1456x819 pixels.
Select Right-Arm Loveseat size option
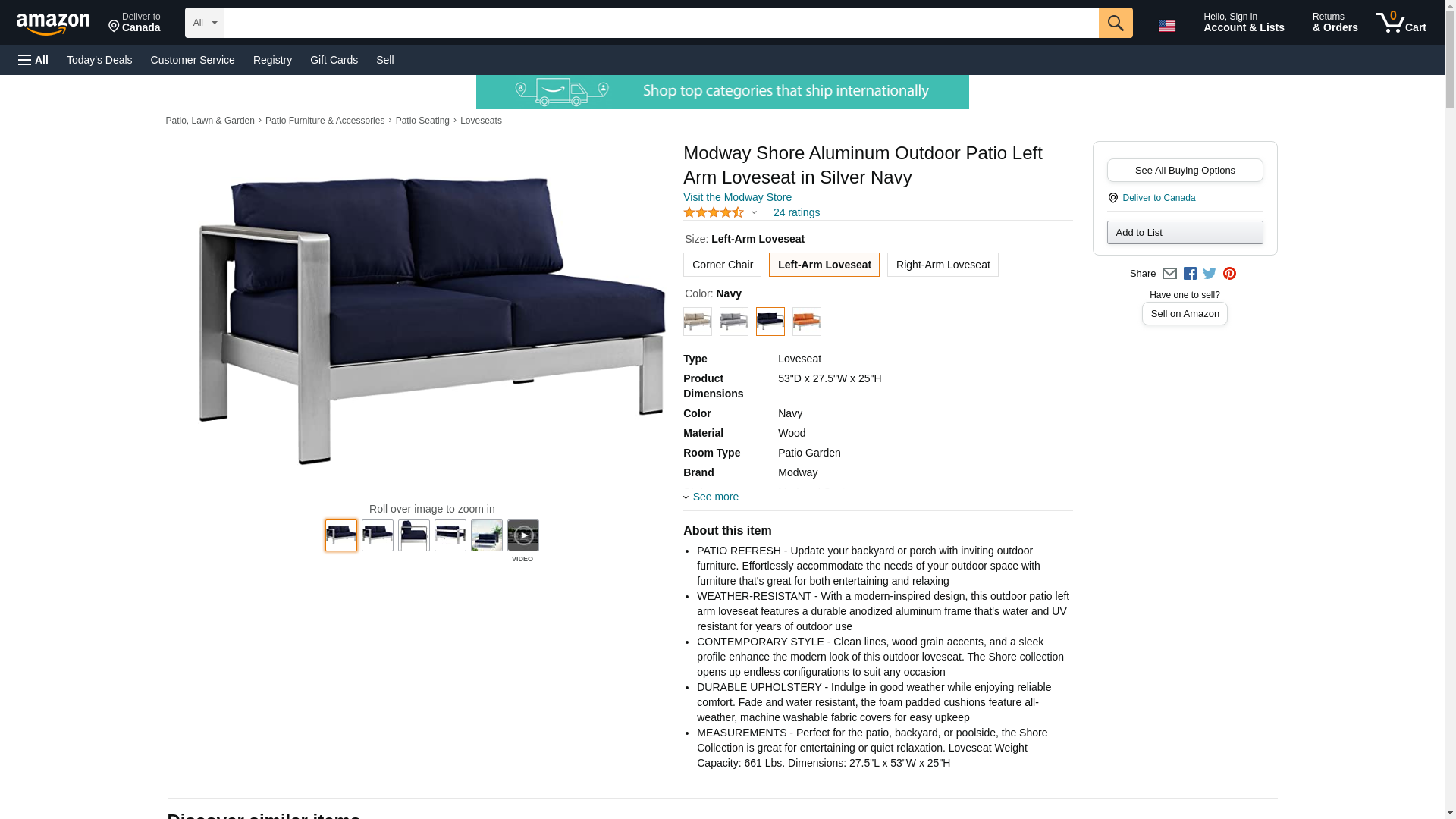click(943, 265)
